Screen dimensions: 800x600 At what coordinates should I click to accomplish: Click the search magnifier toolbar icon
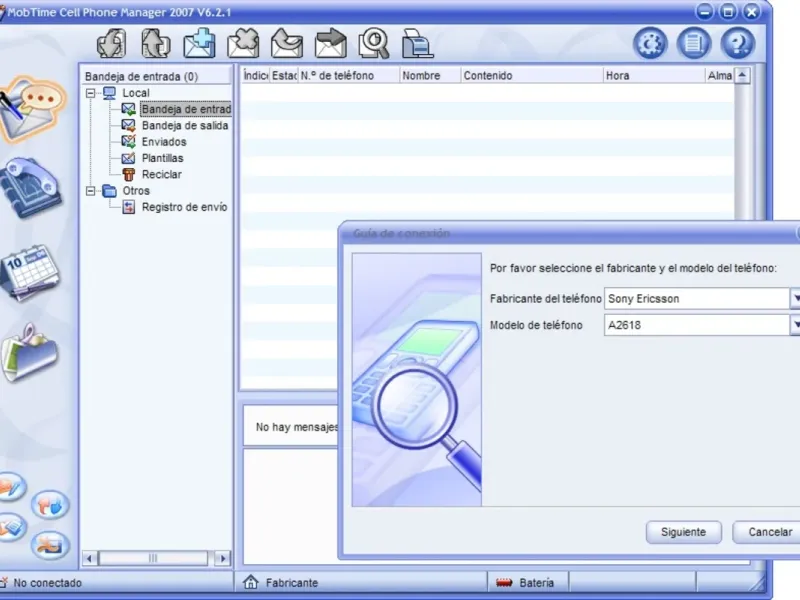tap(374, 44)
